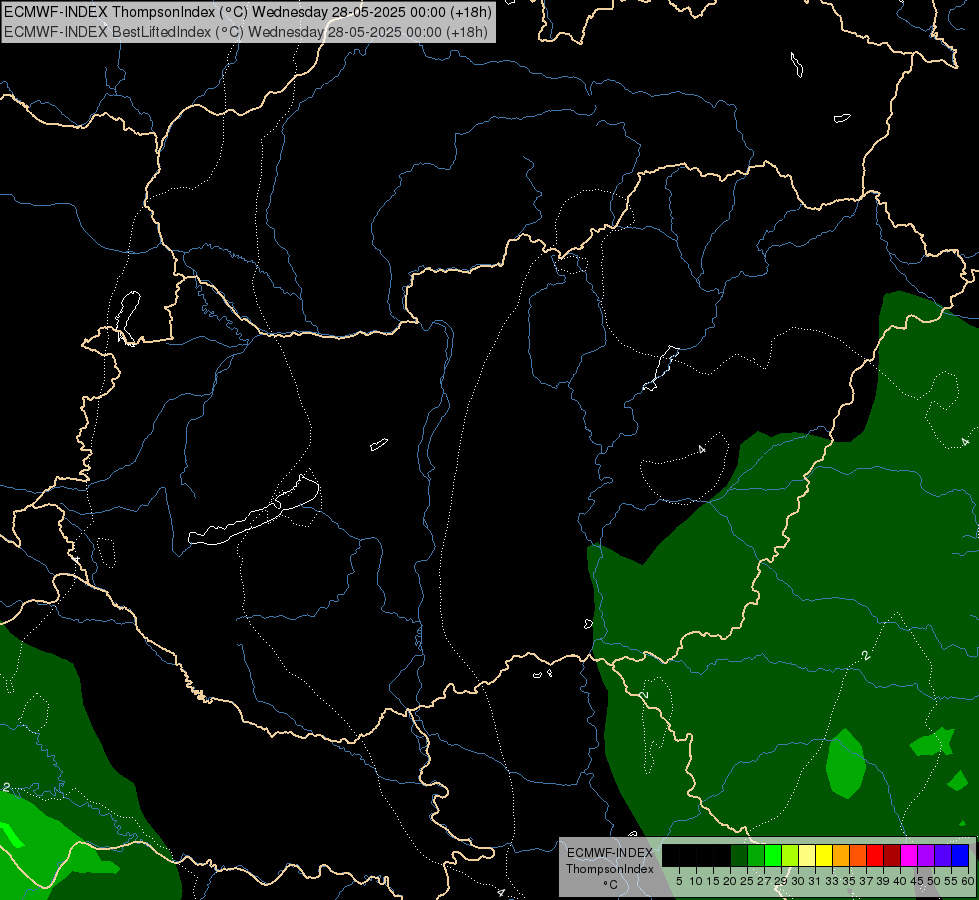Click the legend tick label '39'
Viewport: 979px width, 900px height.
coord(883,881)
